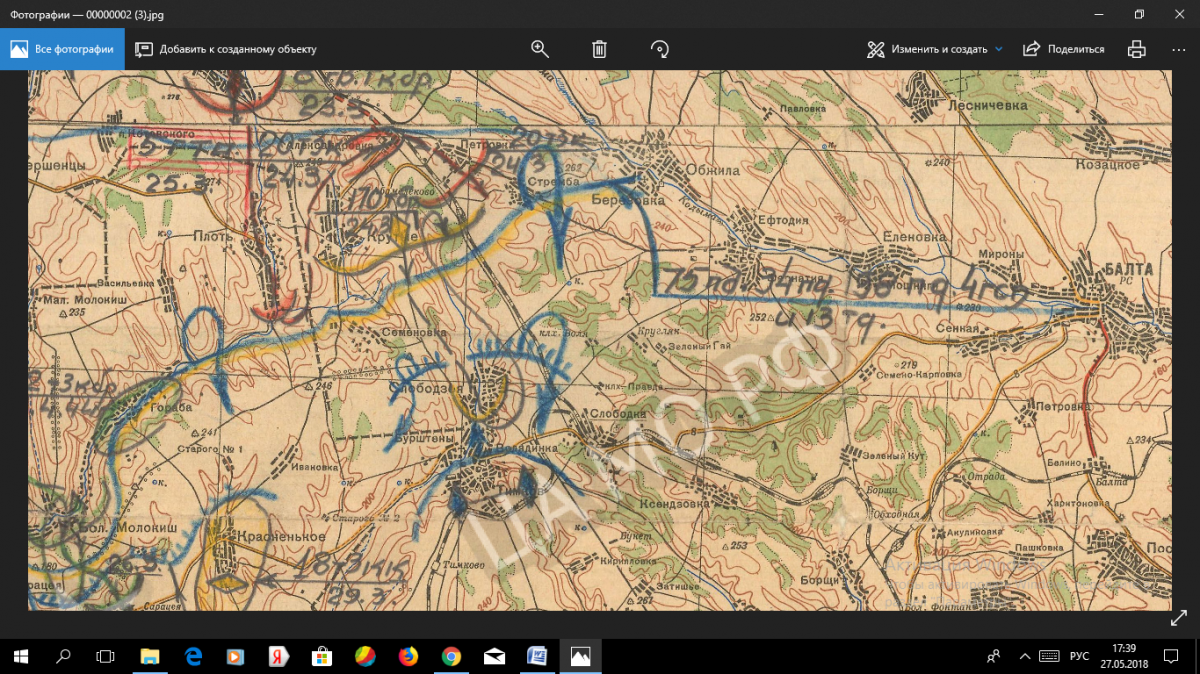Launch Google Chrome from taskbar
This screenshot has width=1200, height=674.
451,657
